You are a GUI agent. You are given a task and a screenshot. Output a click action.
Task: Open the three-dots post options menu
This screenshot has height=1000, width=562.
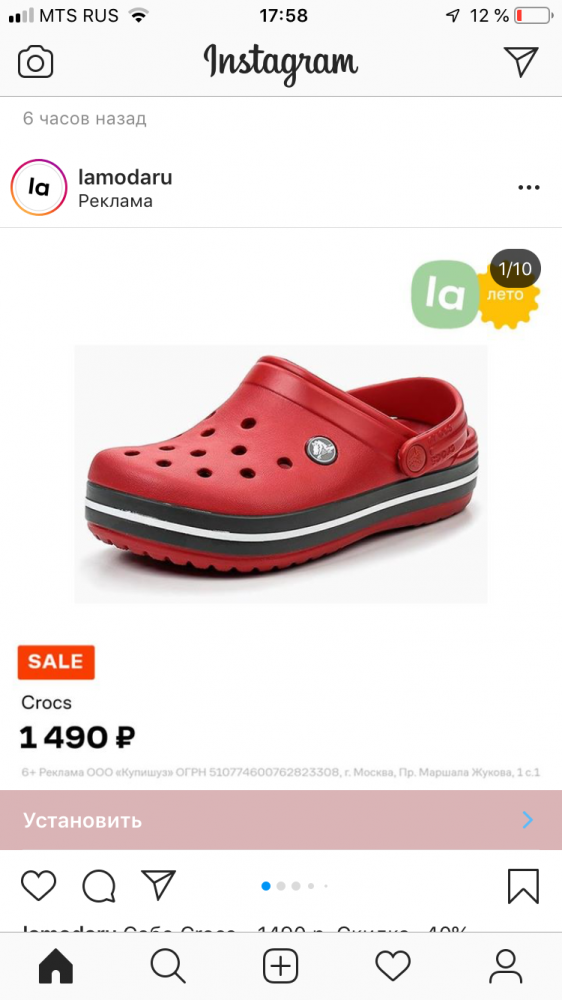tap(529, 188)
